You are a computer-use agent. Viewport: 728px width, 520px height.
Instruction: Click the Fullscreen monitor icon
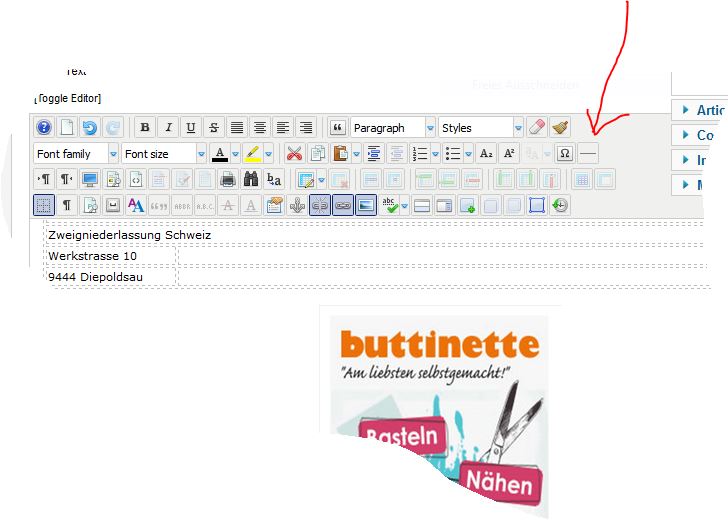click(x=90, y=179)
